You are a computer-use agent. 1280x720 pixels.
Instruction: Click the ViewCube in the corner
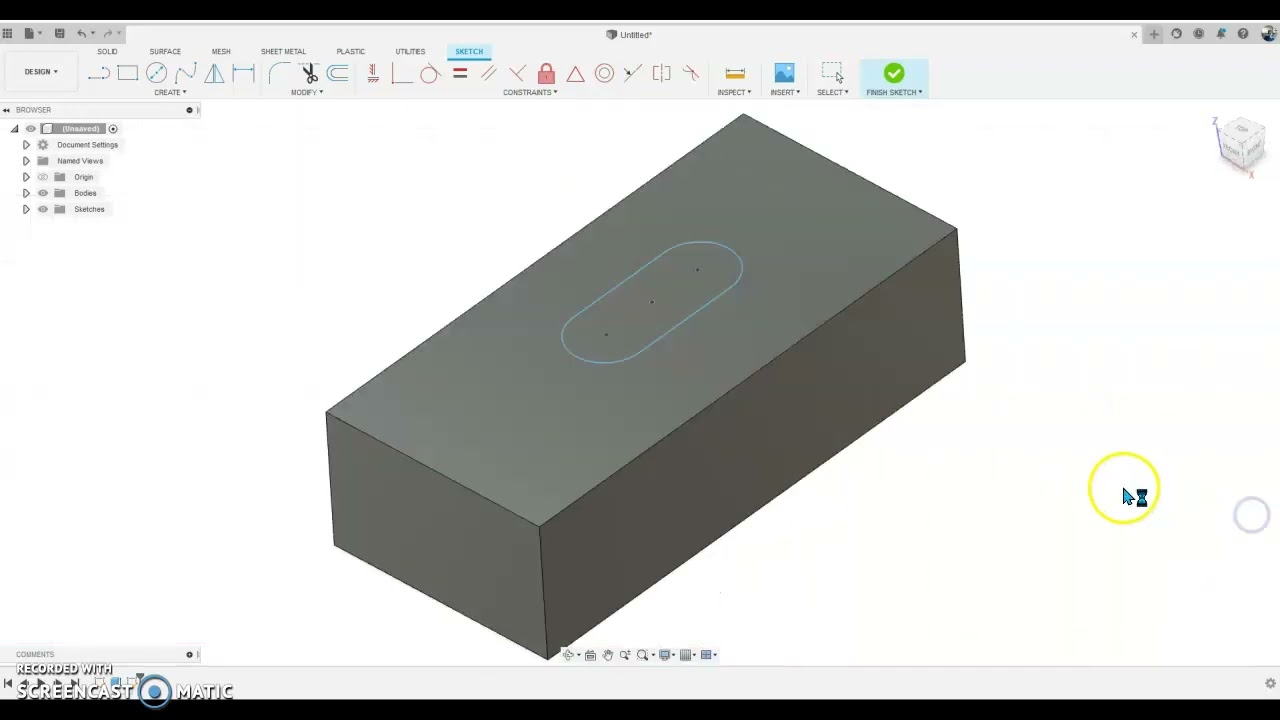pyautogui.click(x=1241, y=143)
